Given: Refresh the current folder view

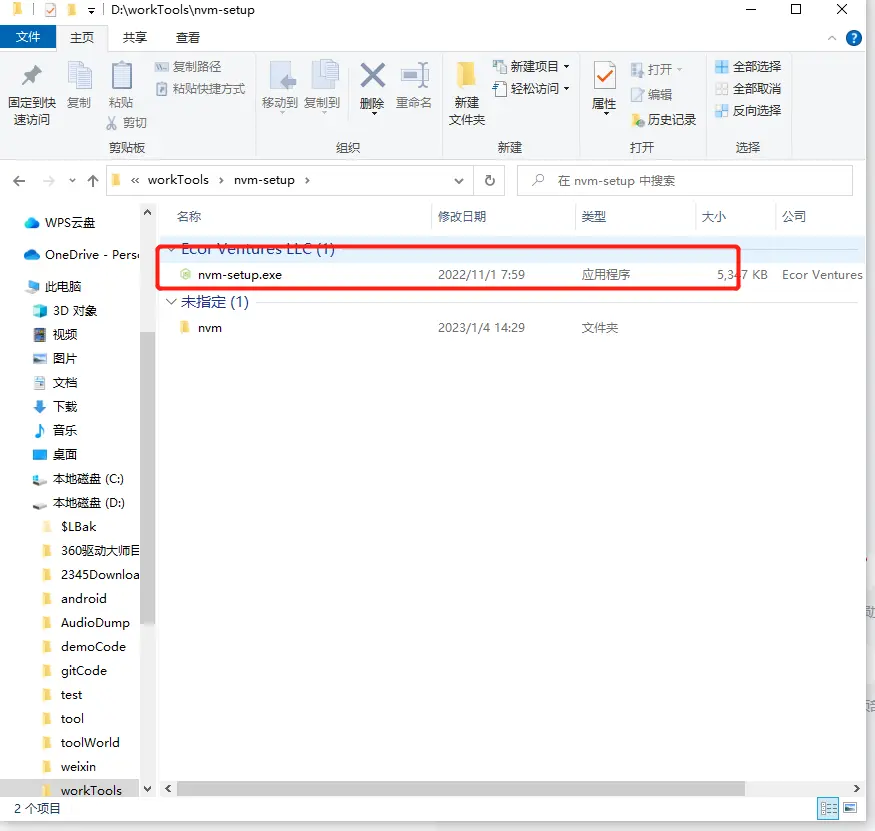Looking at the screenshot, I should point(489,181).
